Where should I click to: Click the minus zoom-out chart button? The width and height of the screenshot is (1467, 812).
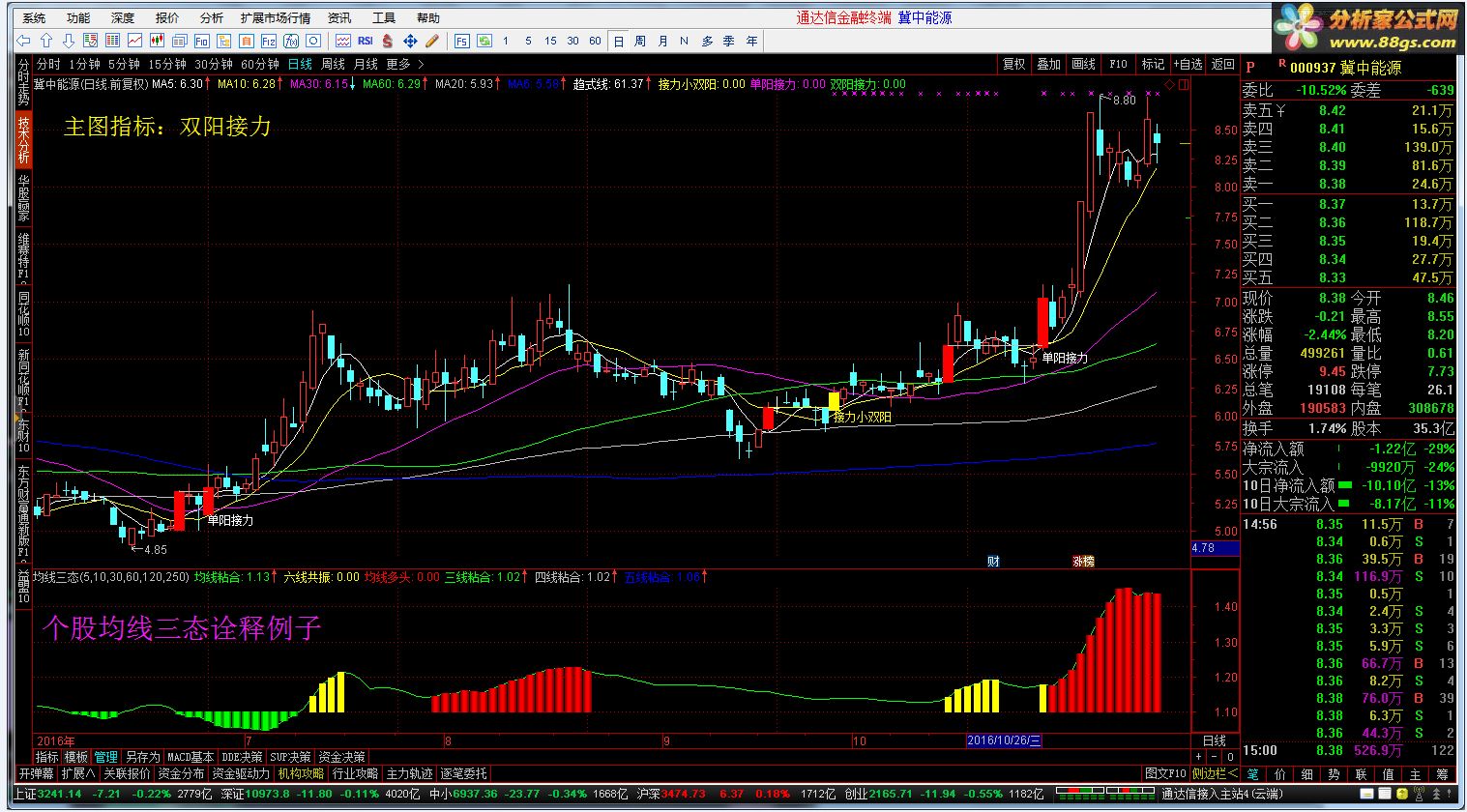point(1214,757)
